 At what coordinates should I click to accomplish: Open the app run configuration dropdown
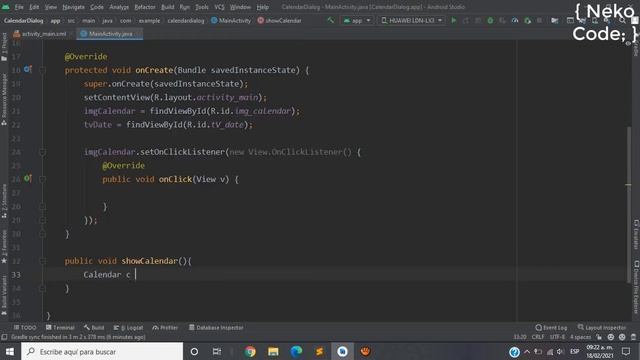[357, 20]
